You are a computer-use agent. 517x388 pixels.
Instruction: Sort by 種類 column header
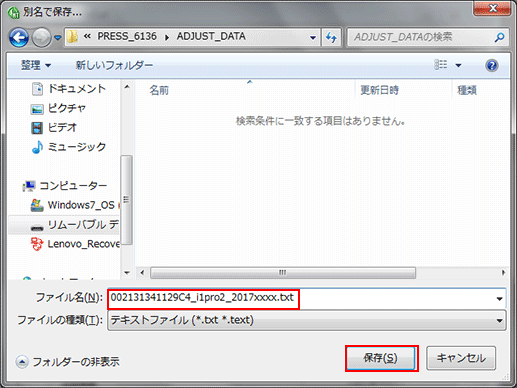[467, 90]
